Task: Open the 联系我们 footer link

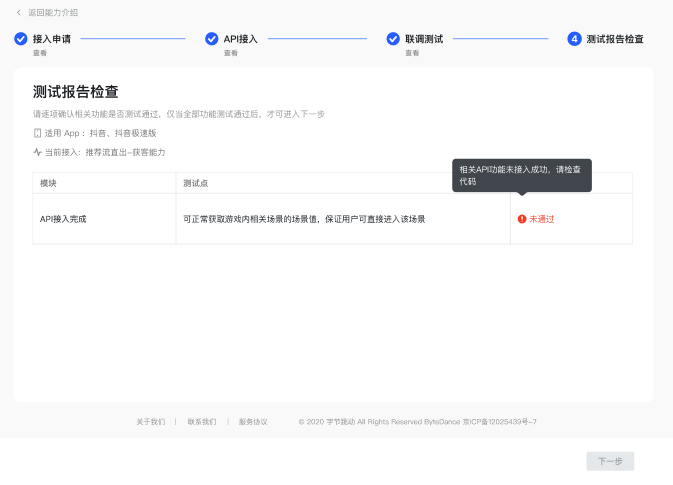Action: 201,422
